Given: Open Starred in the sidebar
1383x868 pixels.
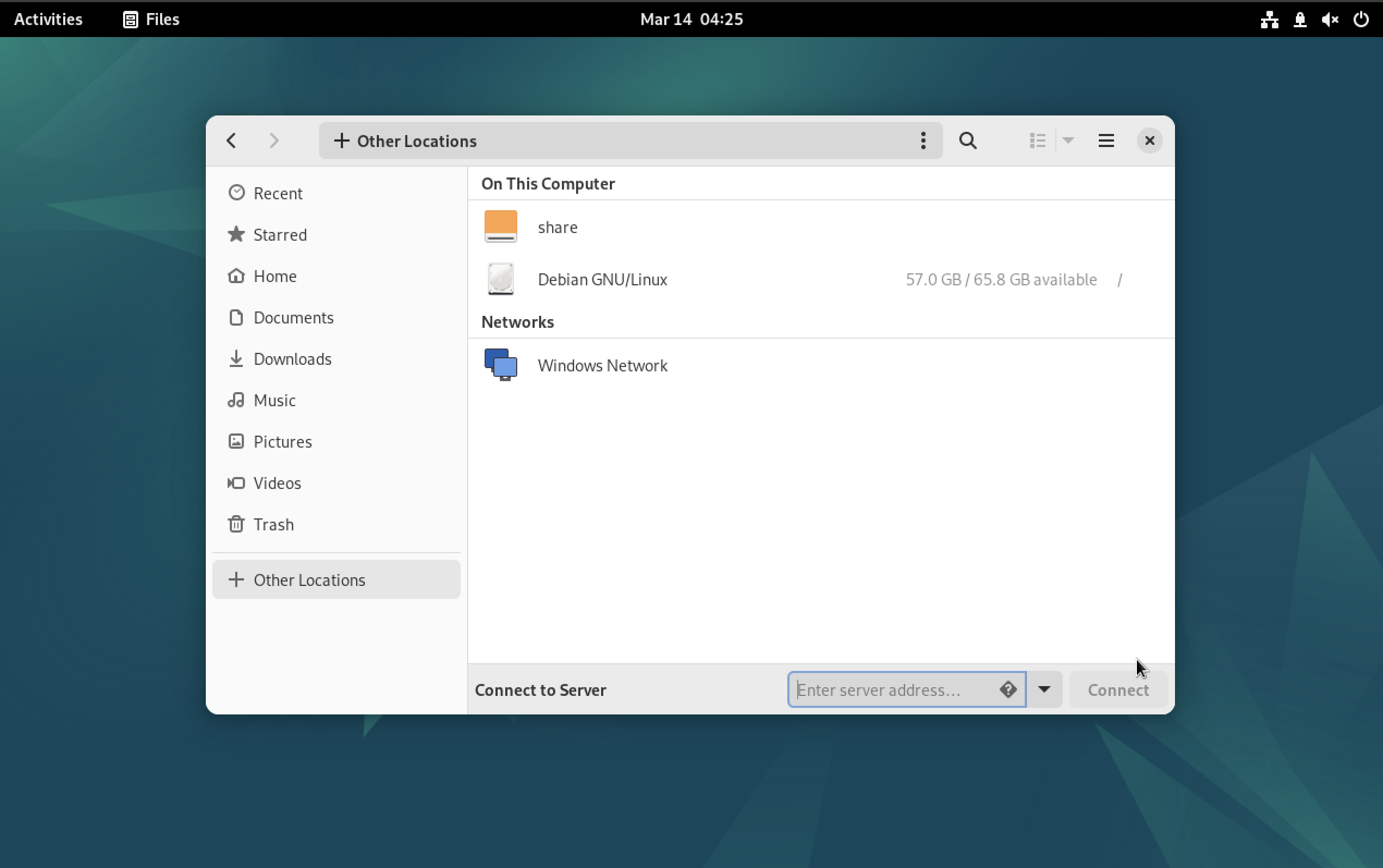Looking at the screenshot, I should tap(336, 235).
